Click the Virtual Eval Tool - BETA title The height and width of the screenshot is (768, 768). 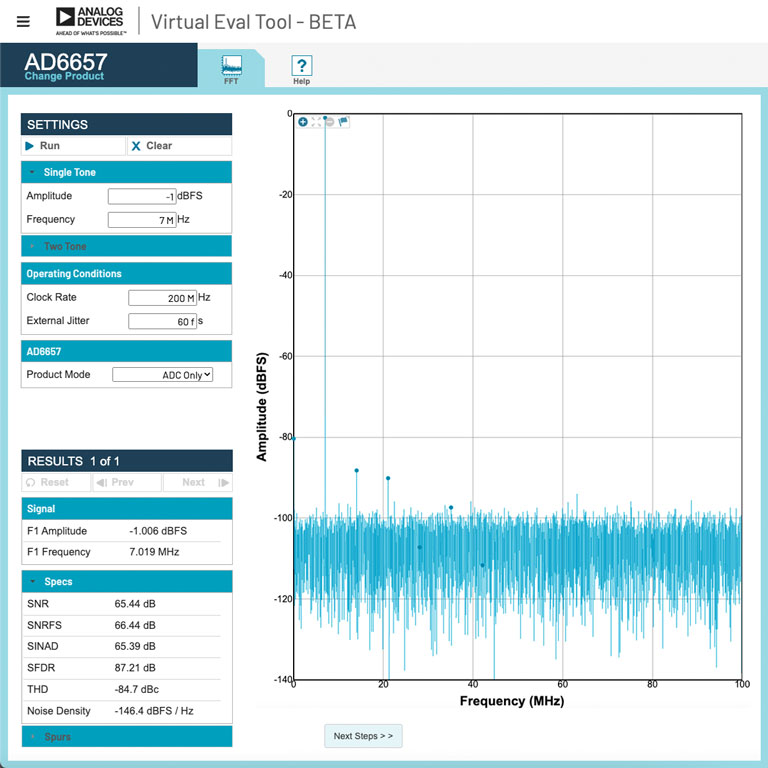point(253,22)
